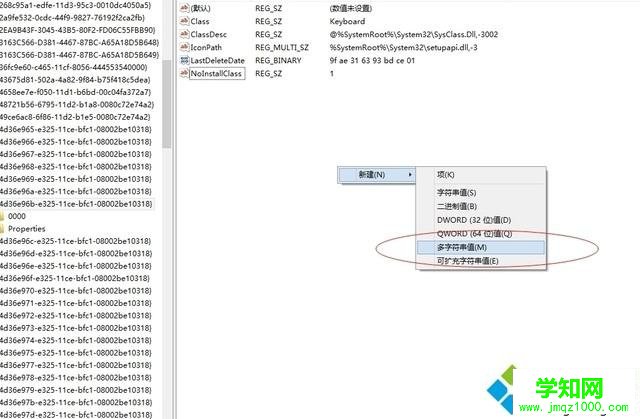This screenshot has height=419, width=640.
Task: Click the setupapi.dll,-3 data cell
Action: 404,47
